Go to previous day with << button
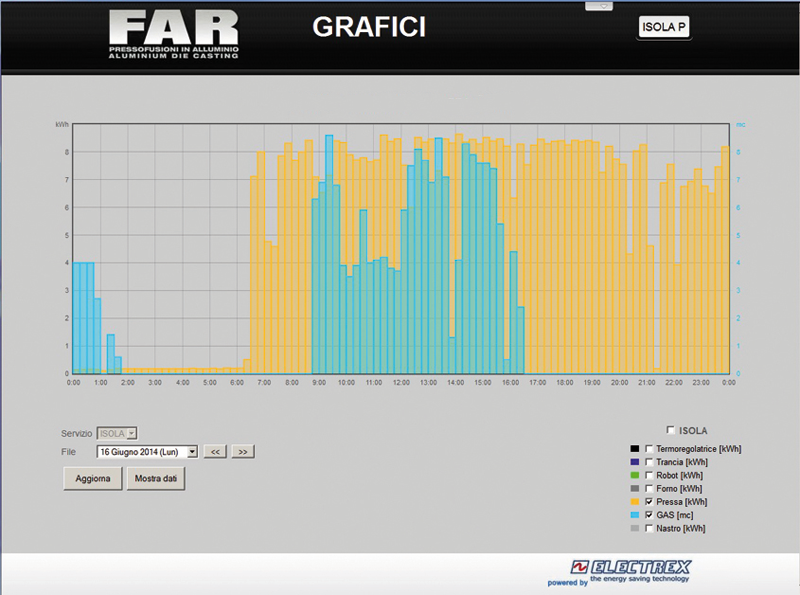This screenshot has height=595, width=800. [x=215, y=452]
